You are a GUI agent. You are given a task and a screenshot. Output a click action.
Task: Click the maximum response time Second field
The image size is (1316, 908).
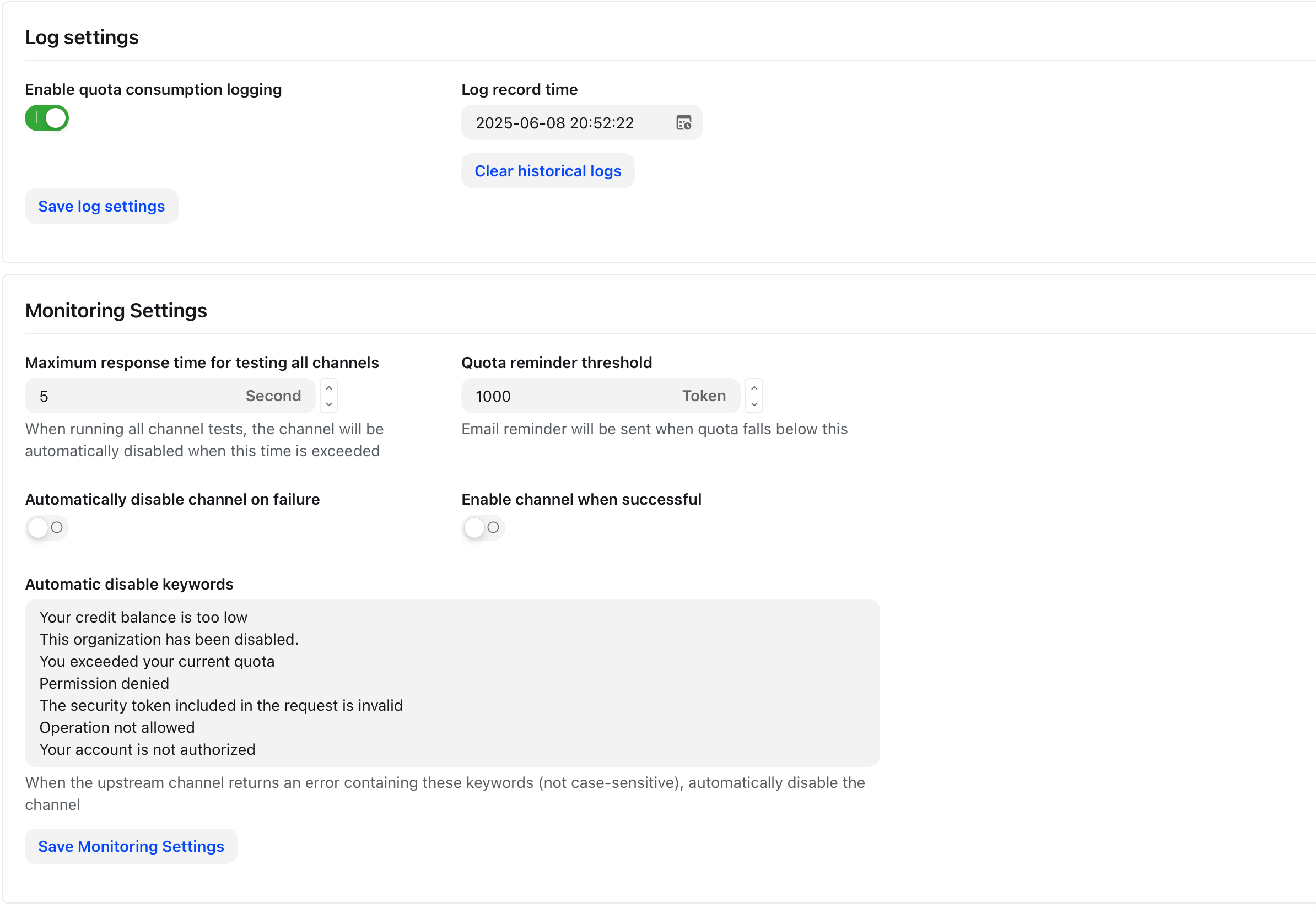click(137, 396)
